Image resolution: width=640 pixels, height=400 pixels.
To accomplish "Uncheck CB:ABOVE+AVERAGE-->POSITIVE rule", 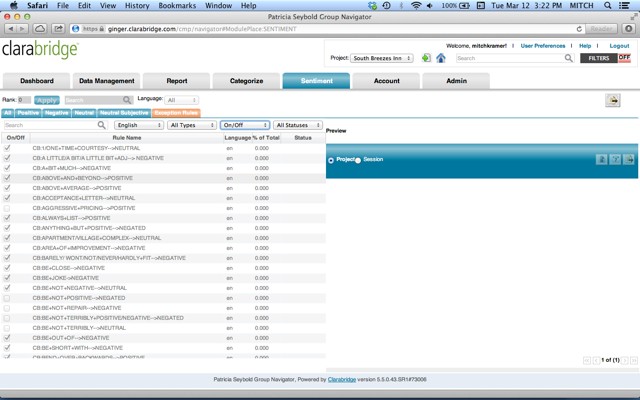I will coord(7,188).
